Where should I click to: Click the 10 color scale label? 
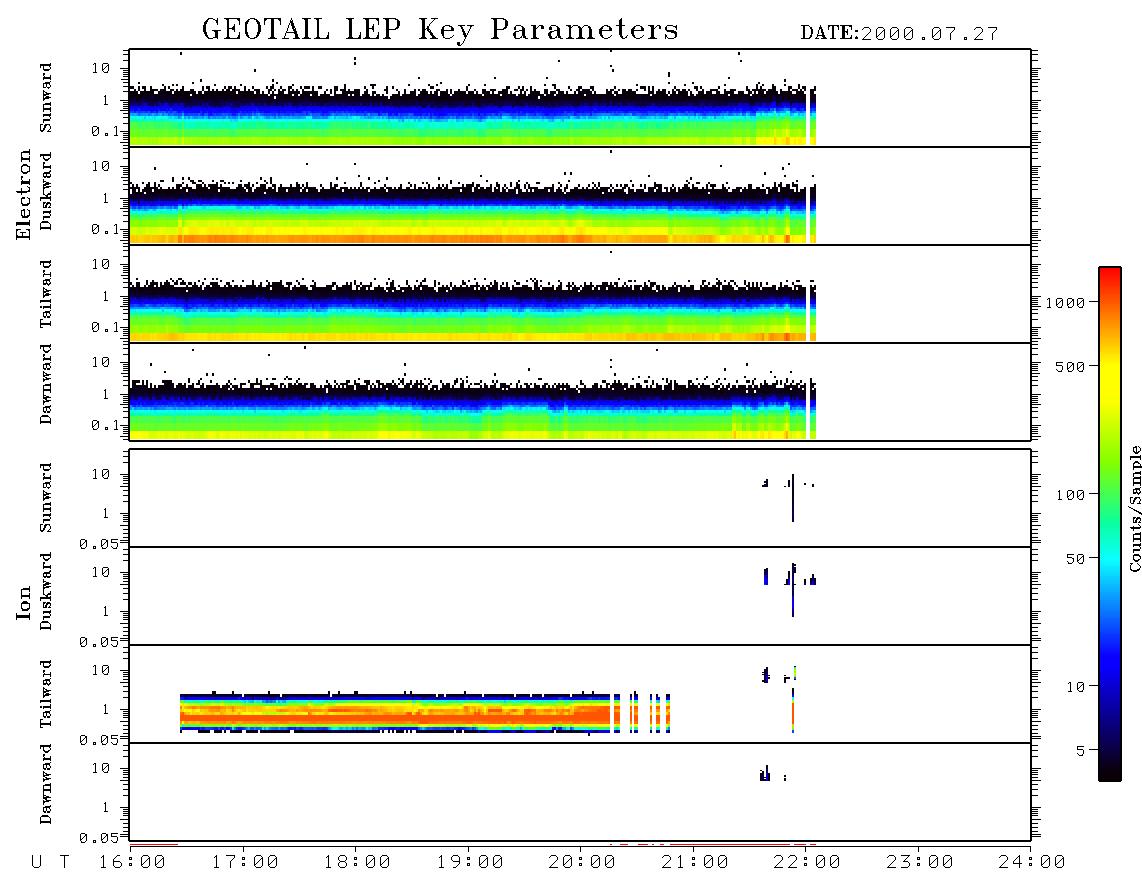point(1075,686)
